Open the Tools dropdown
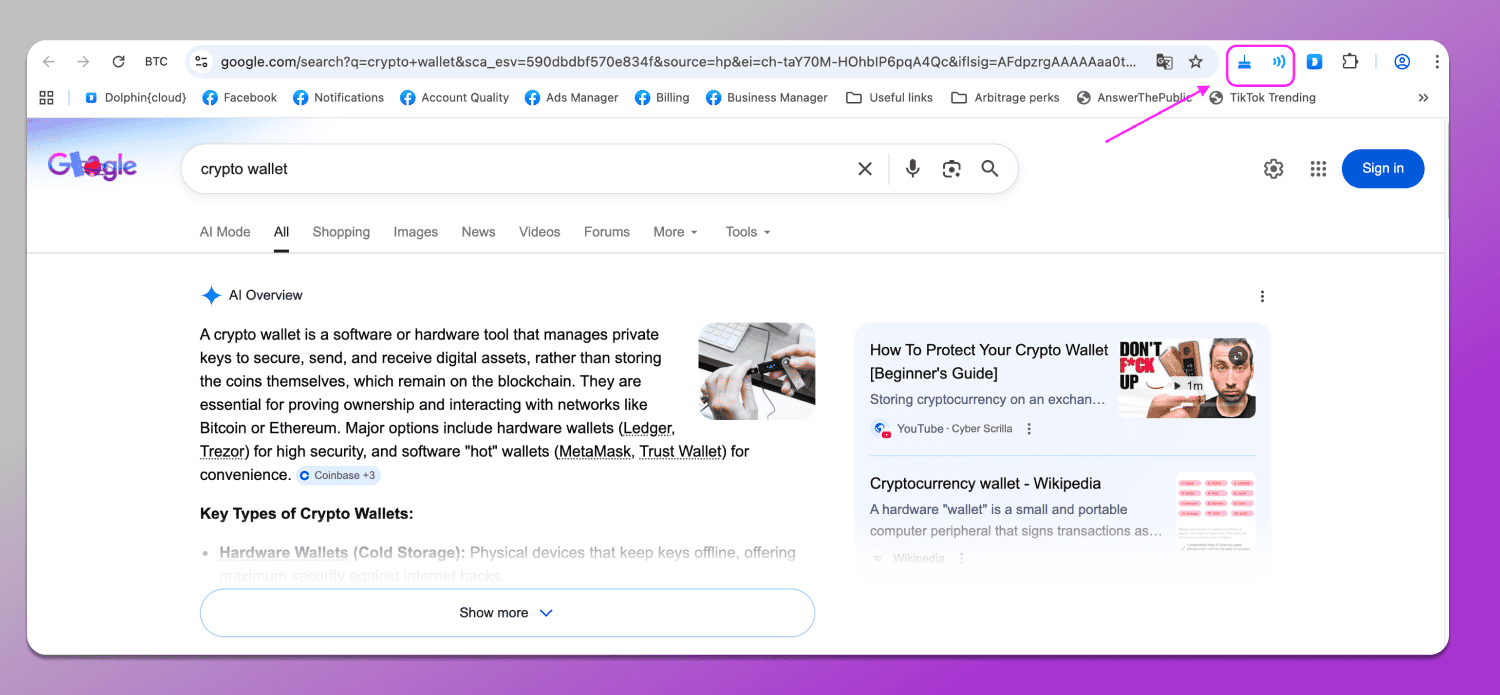1500x695 pixels. (748, 232)
